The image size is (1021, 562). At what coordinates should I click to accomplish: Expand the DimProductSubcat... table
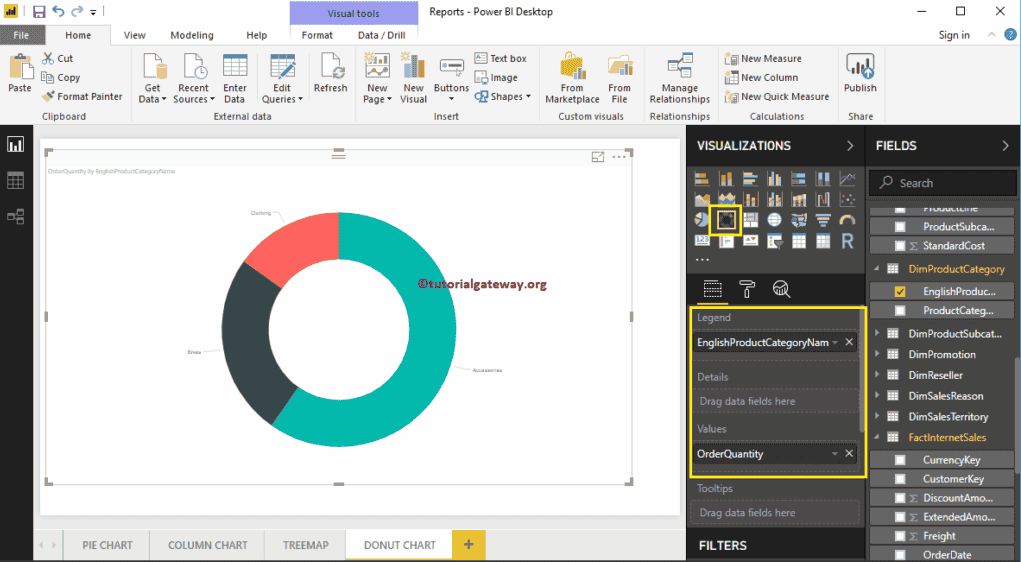tap(877, 333)
